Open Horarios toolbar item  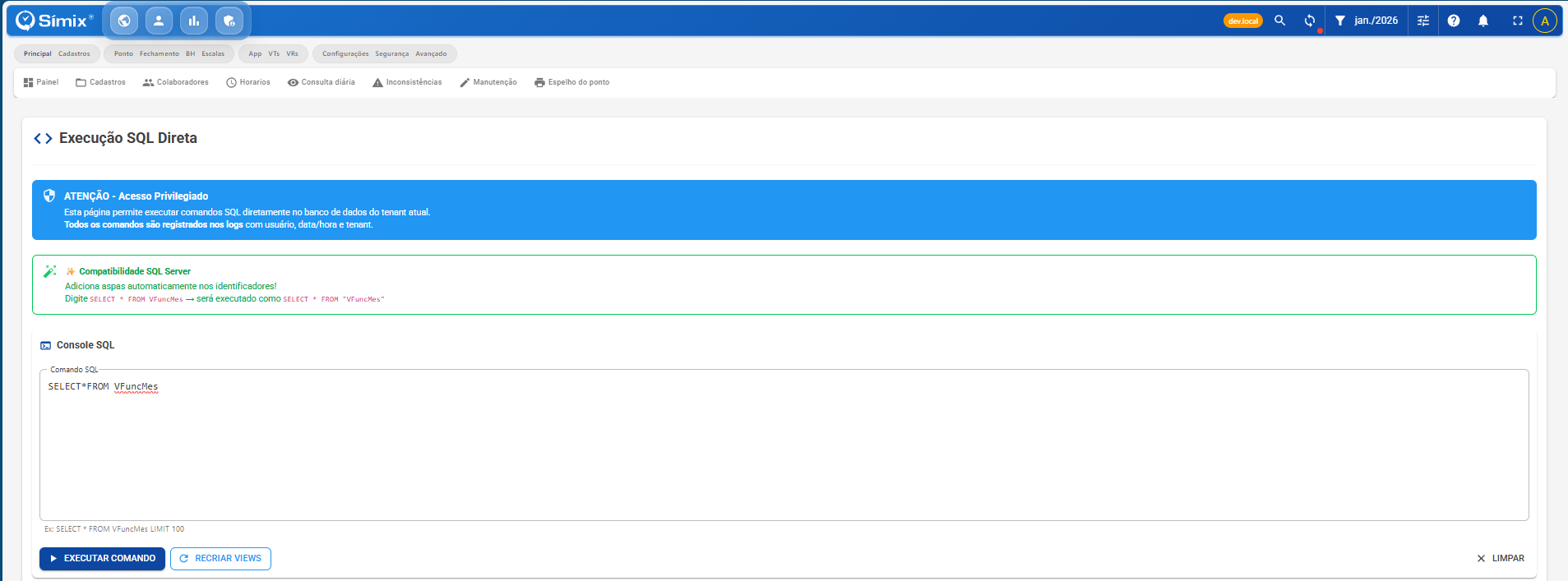tap(248, 82)
